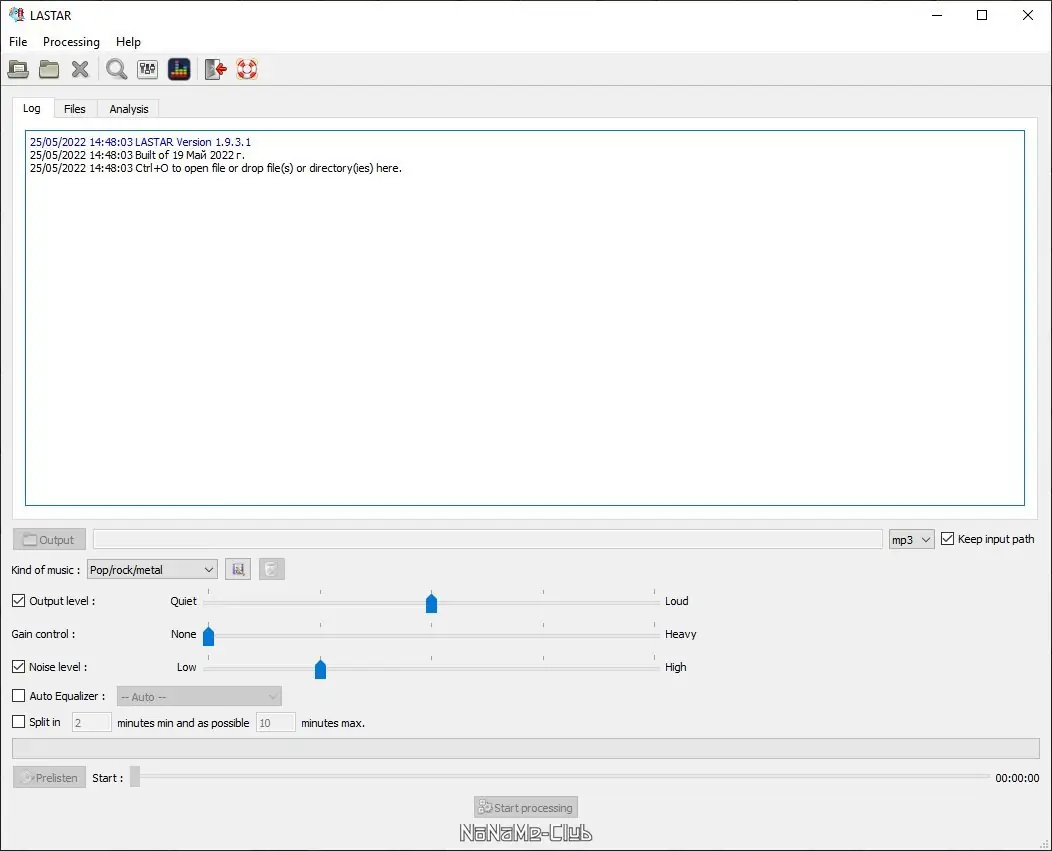Click the Output level slider handle
Viewport: 1052px width, 851px height.
click(431, 603)
